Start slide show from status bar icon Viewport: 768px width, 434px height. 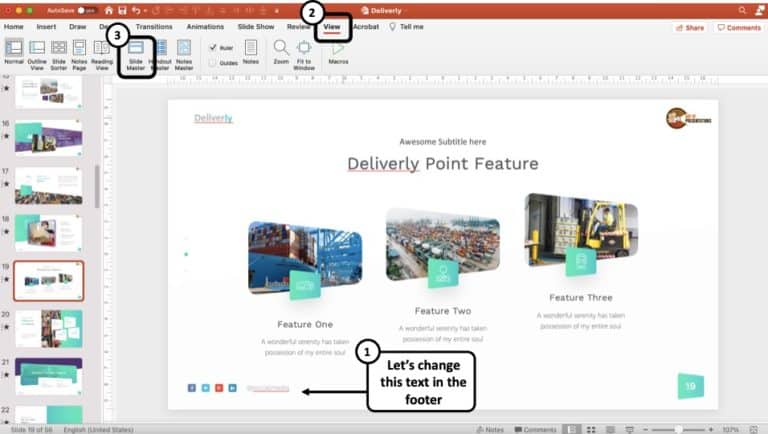point(629,429)
